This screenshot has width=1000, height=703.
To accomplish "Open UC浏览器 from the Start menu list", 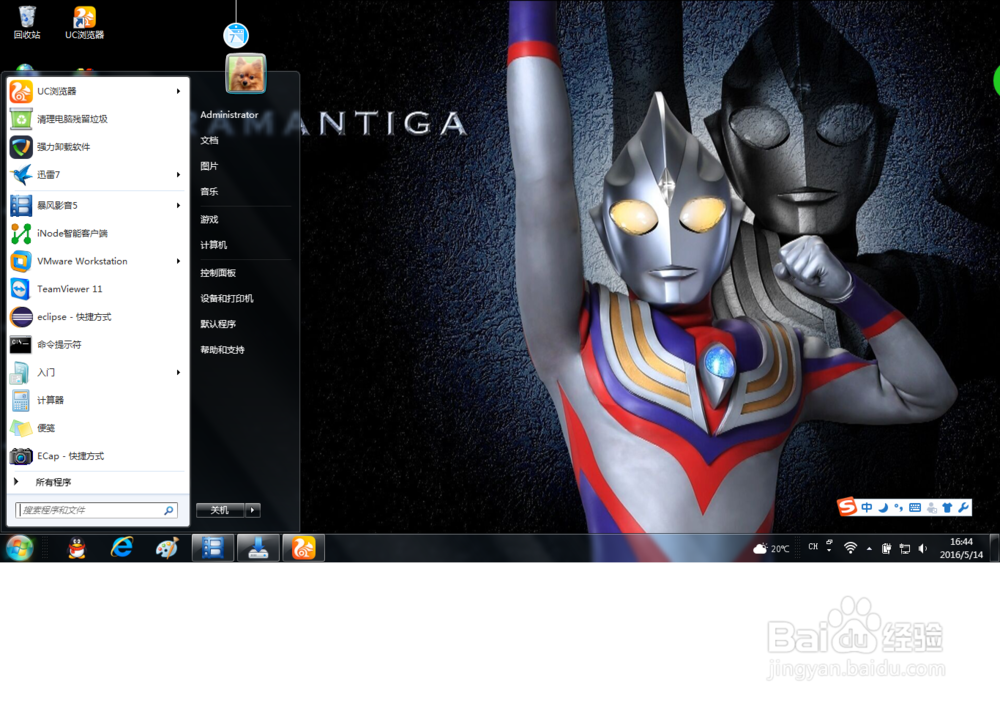I will 98,91.
